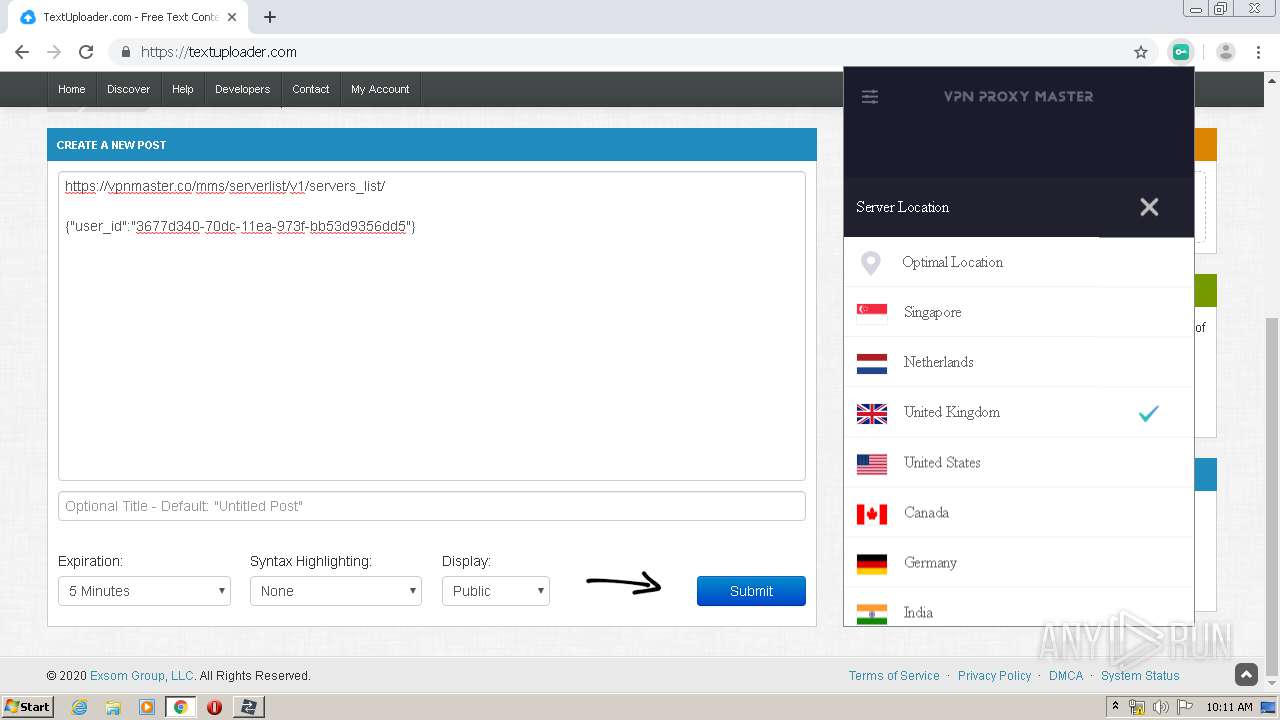This screenshot has width=1280, height=720.
Task: Open the Home menu item
Action: 72,89
